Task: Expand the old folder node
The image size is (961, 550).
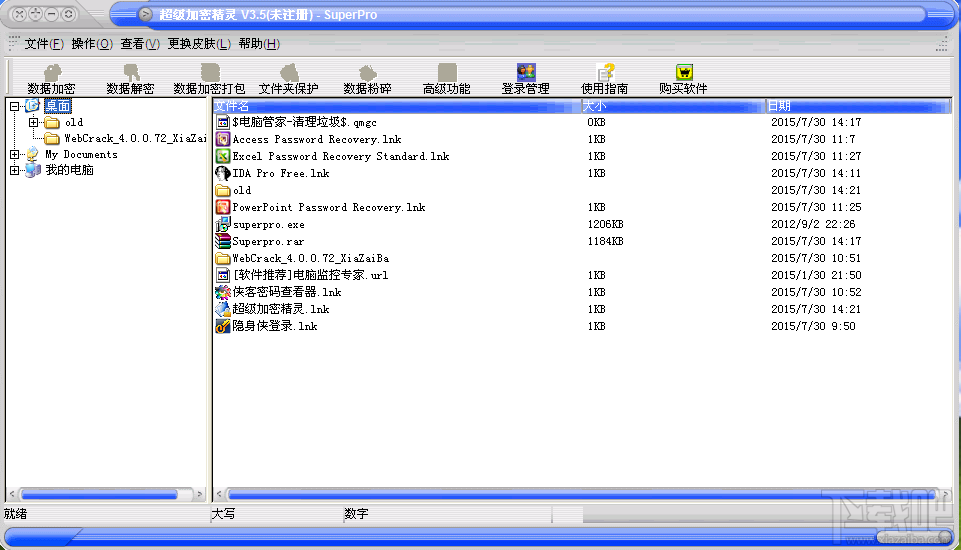Action: [x=34, y=123]
